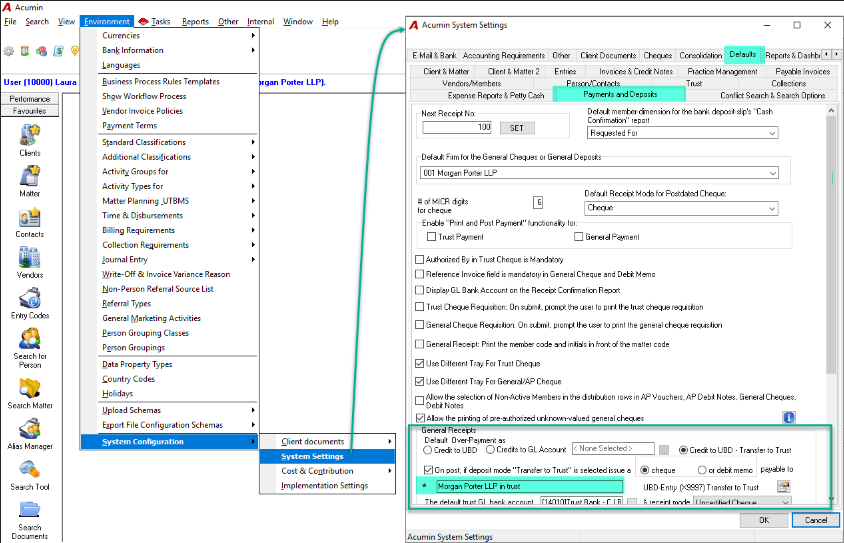Viewport: 844px width, 543px height.
Task: Open the Default Firm 001 Morgan Porter dropdown
Action: pyautogui.click(x=599, y=173)
